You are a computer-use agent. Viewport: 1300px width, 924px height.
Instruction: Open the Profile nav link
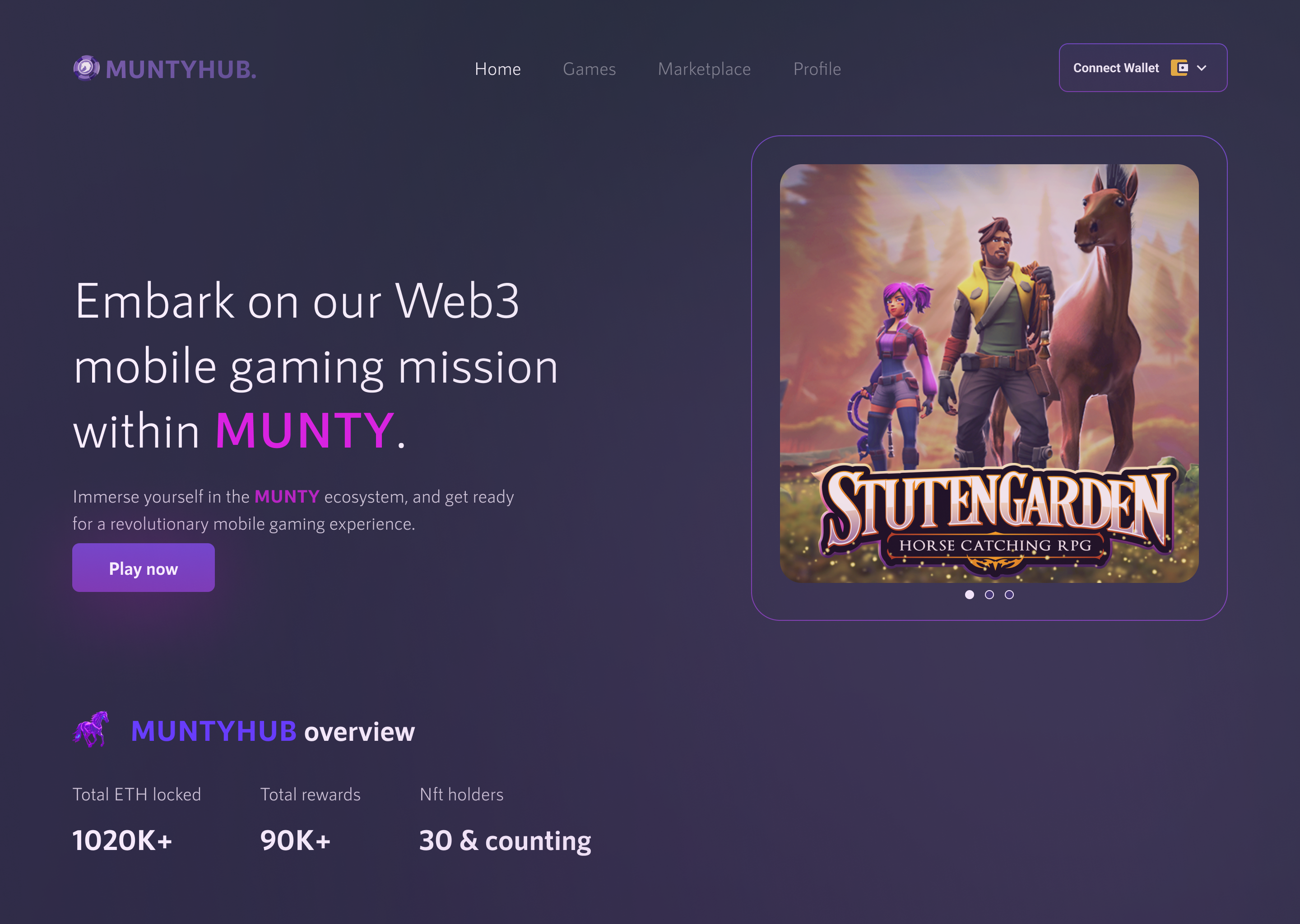click(817, 69)
